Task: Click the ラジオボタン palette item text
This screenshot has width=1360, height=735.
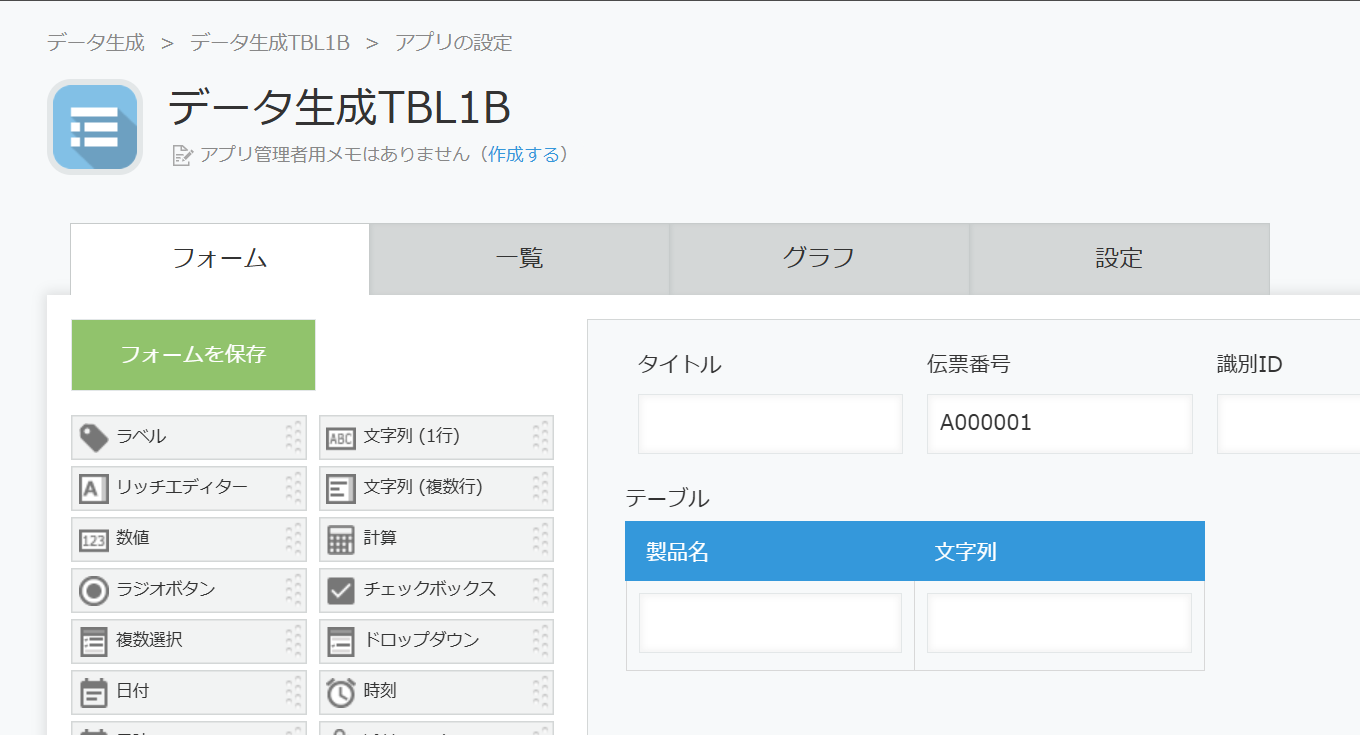Action: (x=166, y=589)
